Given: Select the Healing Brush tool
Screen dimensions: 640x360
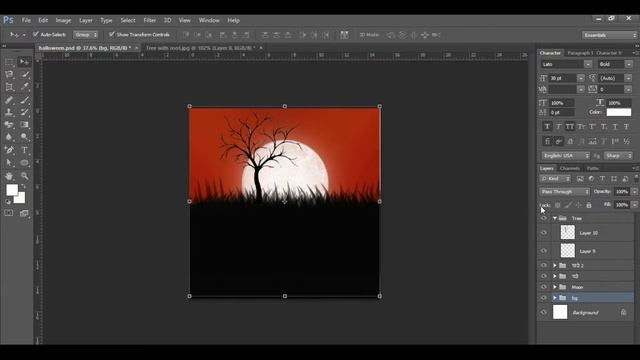Looking at the screenshot, I should pyautogui.click(x=9, y=100).
